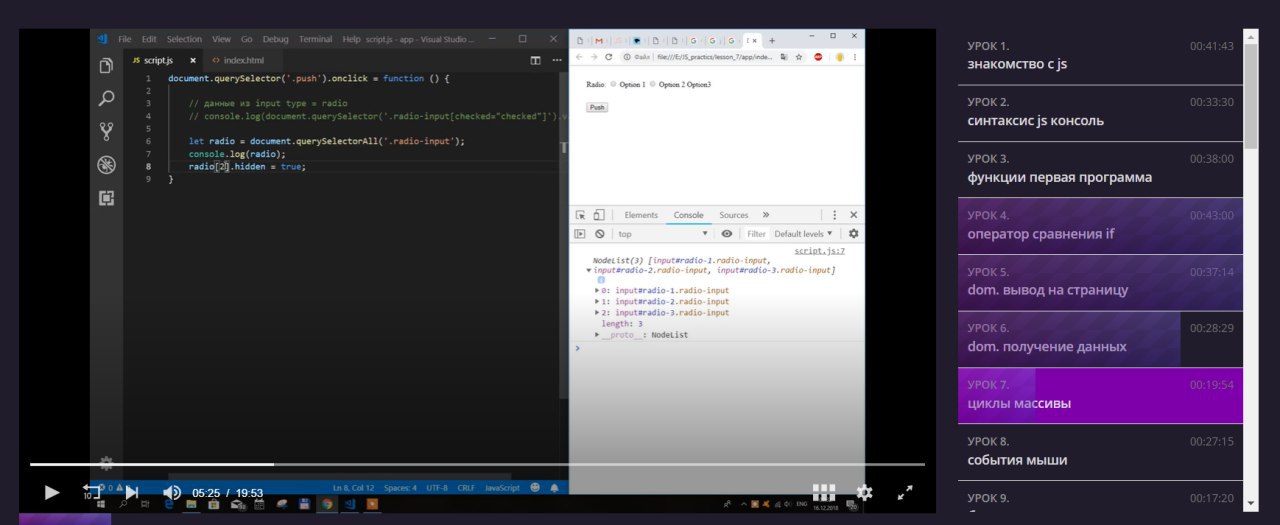
Task: Focus the console Filter input
Action: (757, 234)
